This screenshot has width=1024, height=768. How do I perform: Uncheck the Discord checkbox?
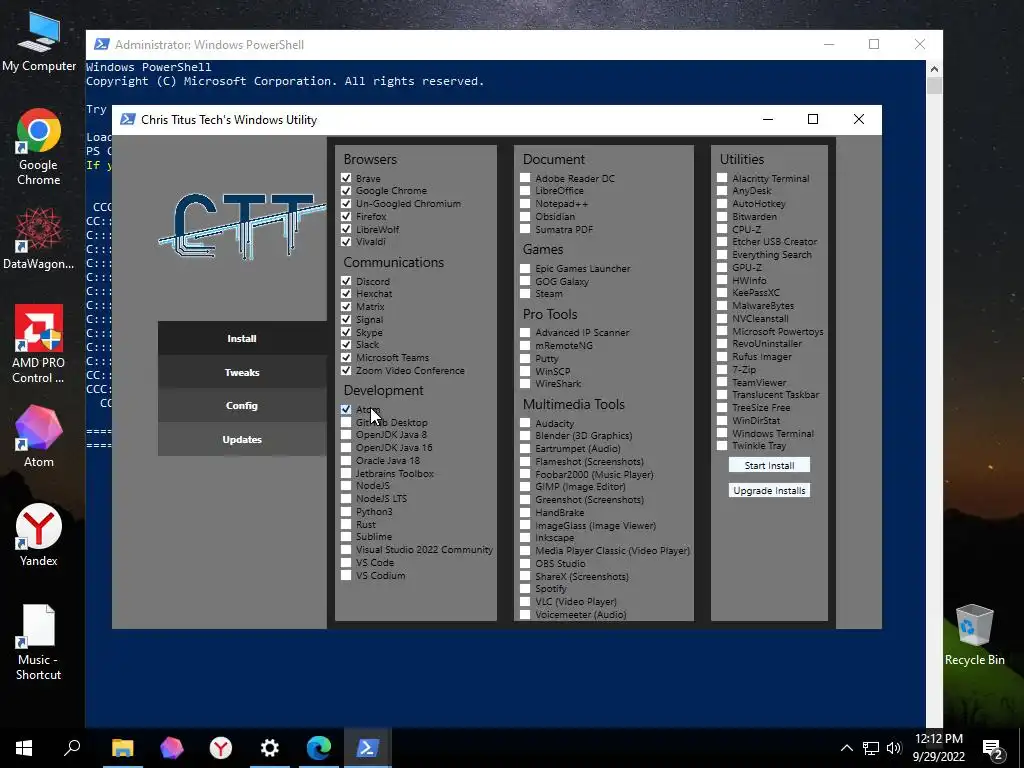(x=346, y=281)
